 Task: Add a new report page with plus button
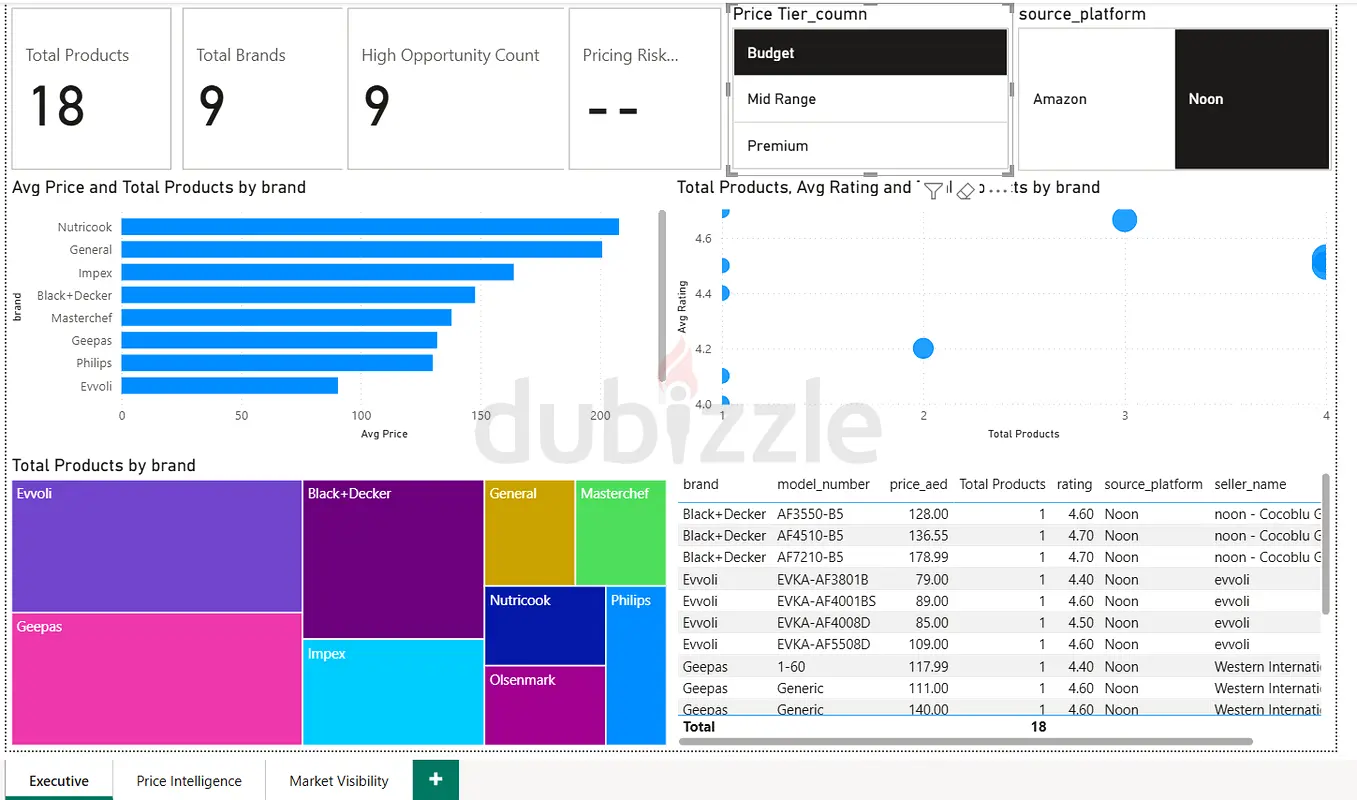pos(435,780)
